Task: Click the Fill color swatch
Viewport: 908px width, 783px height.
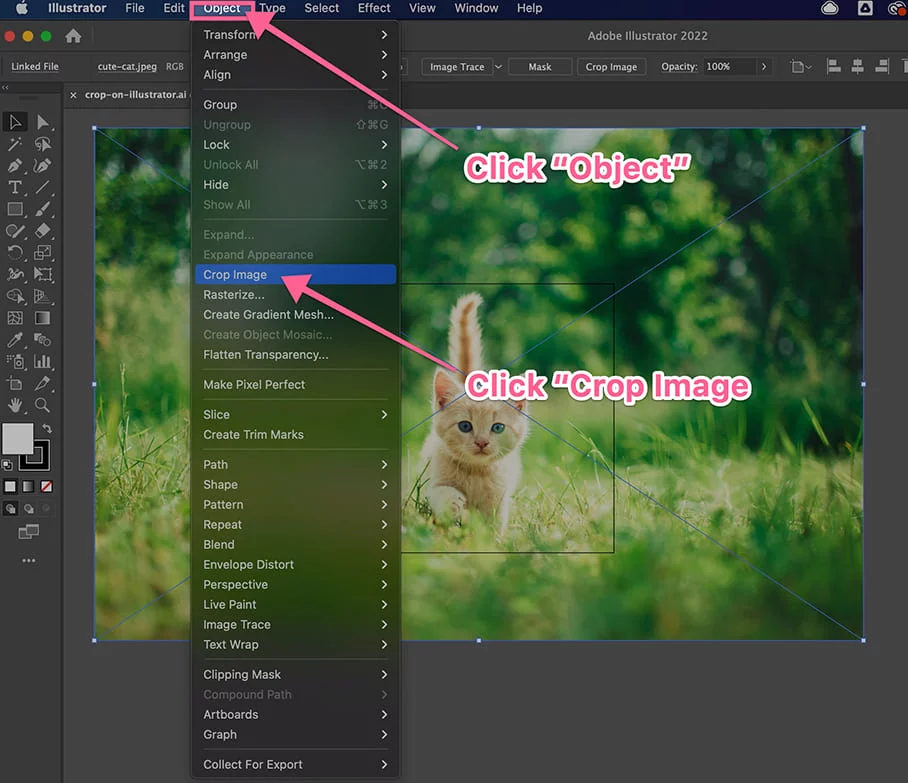Action: click(17, 438)
